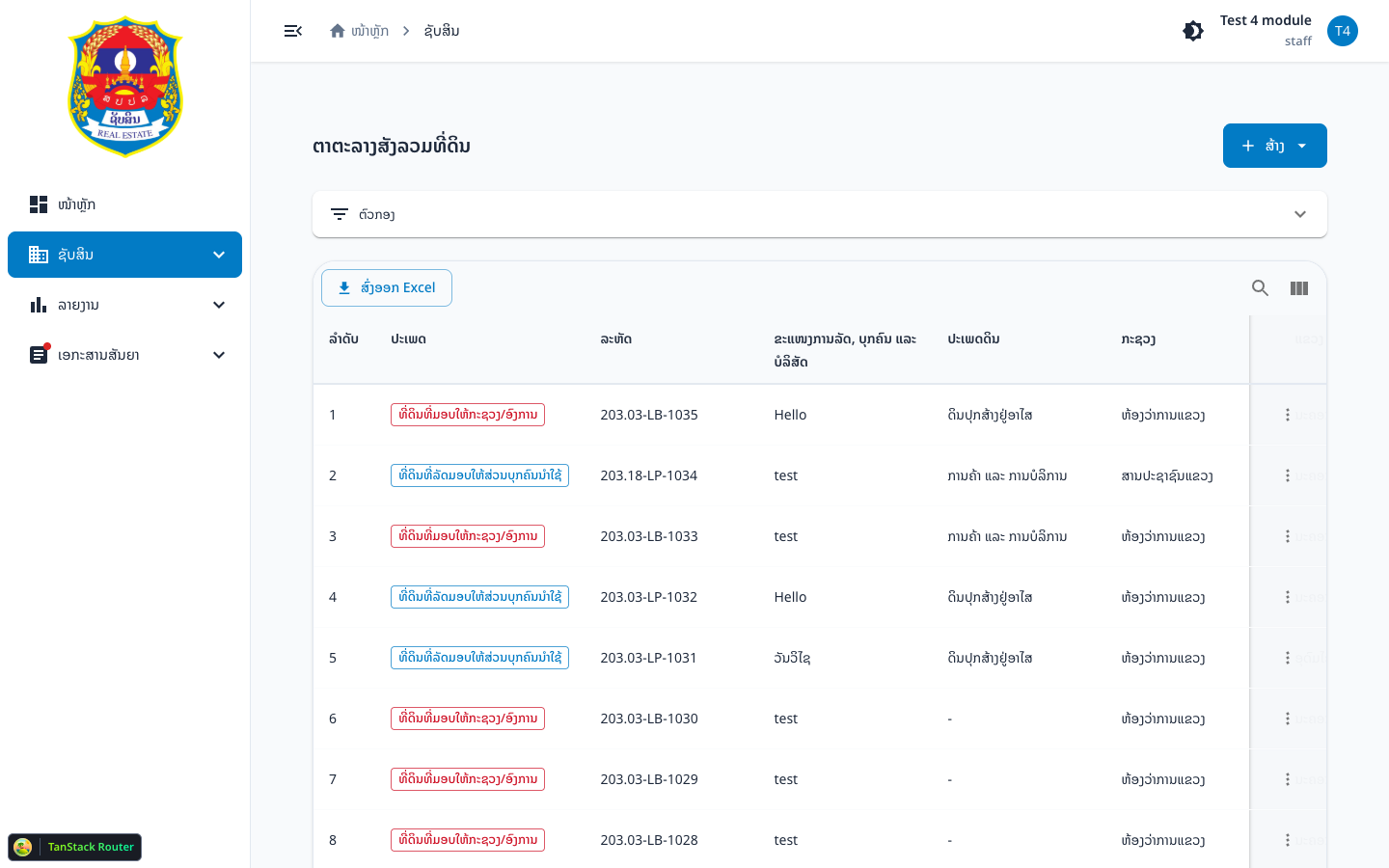Click the dashboard grid icon beside ໜ້າຫຼັກ

tap(39, 204)
